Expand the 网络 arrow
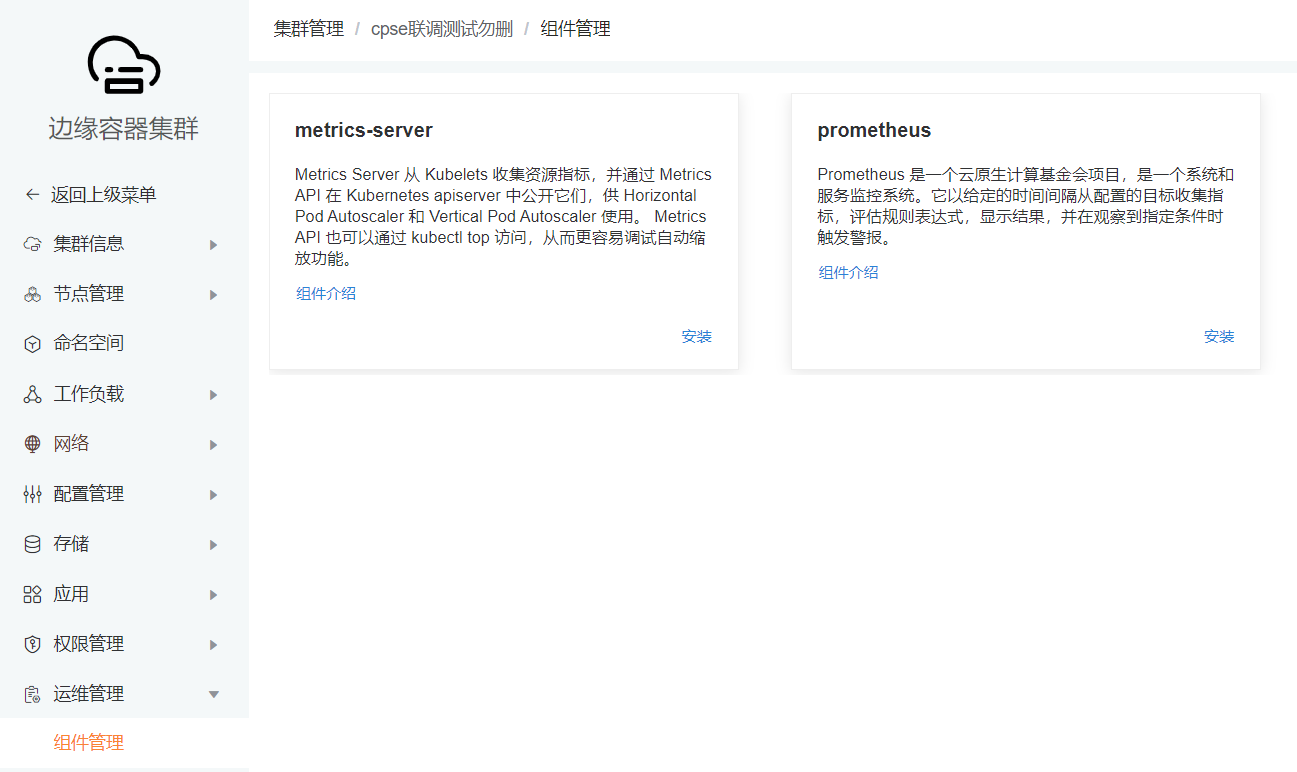This screenshot has height=772, width=1297. (213, 445)
